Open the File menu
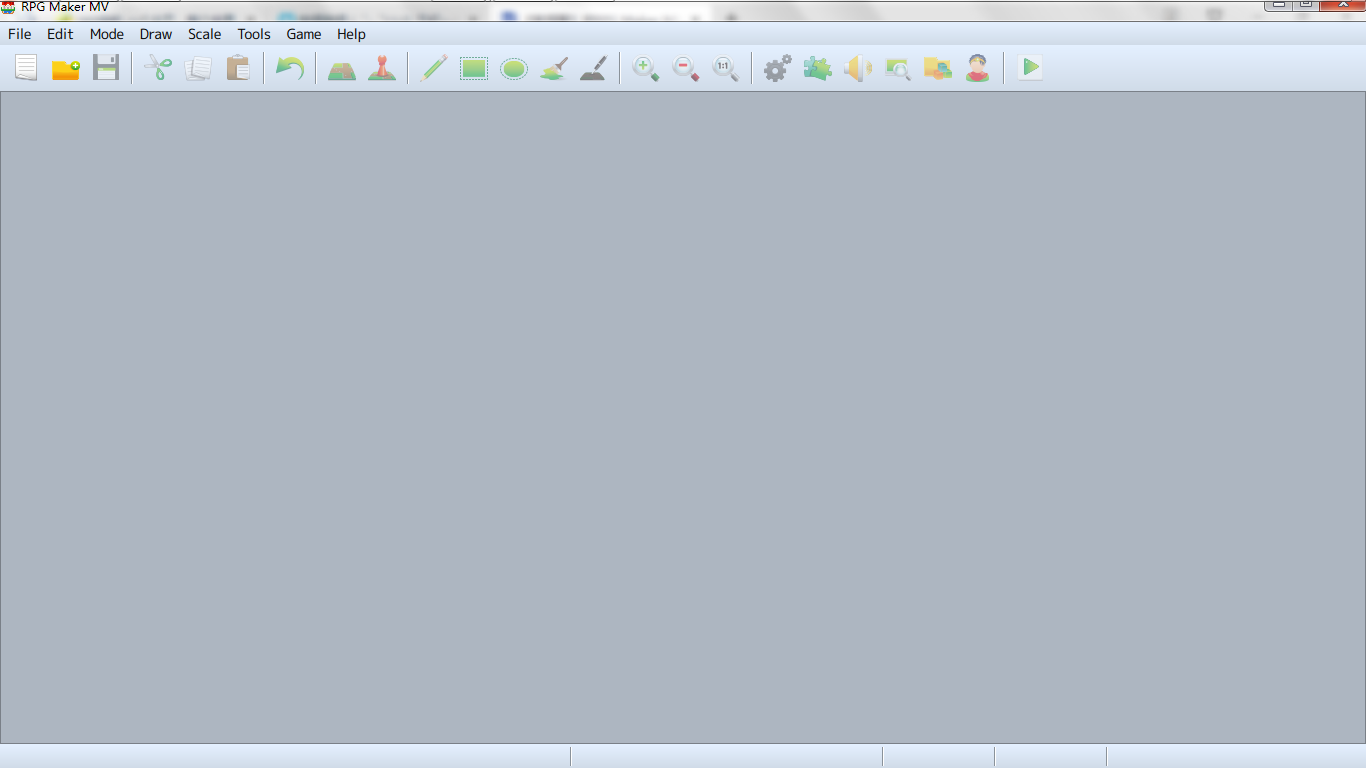This screenshot has height=768, width=1366. coord(20,34)
